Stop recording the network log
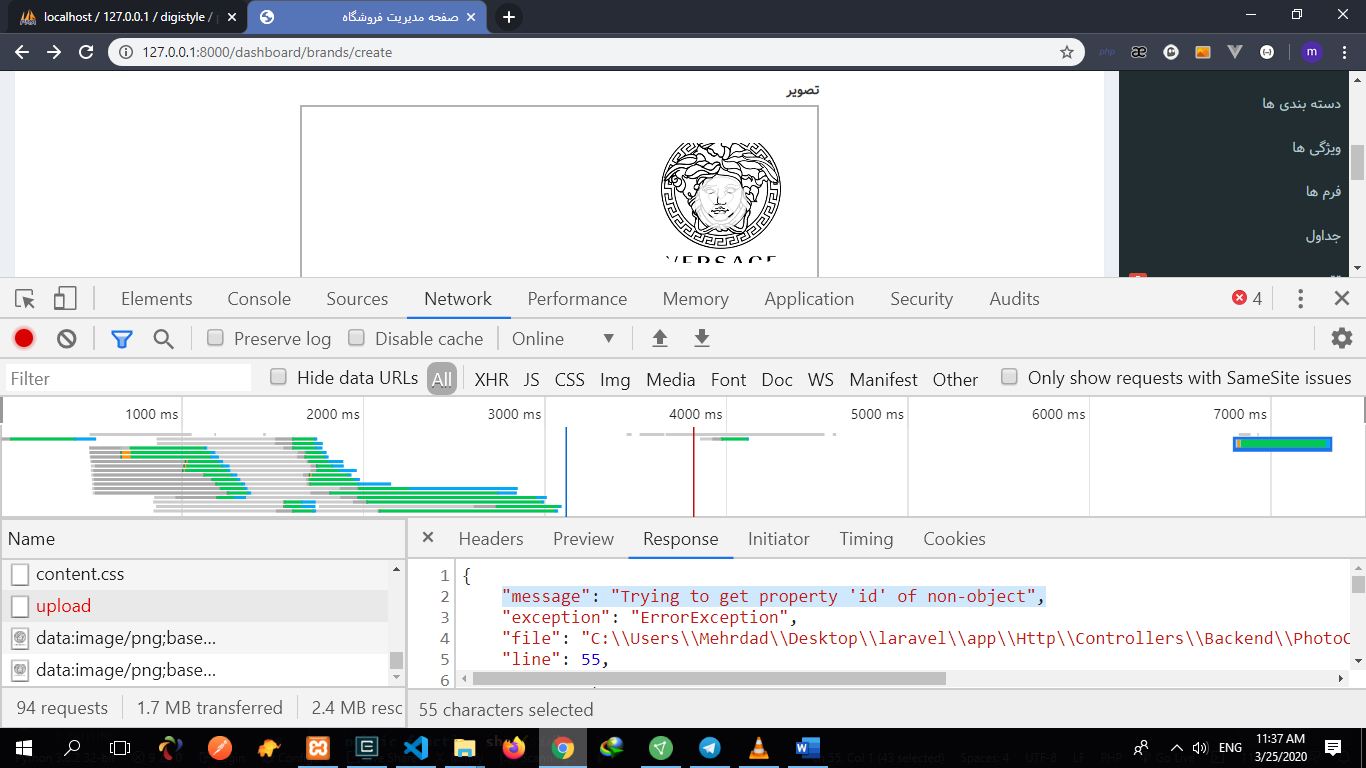 click(x=24, y=339)
